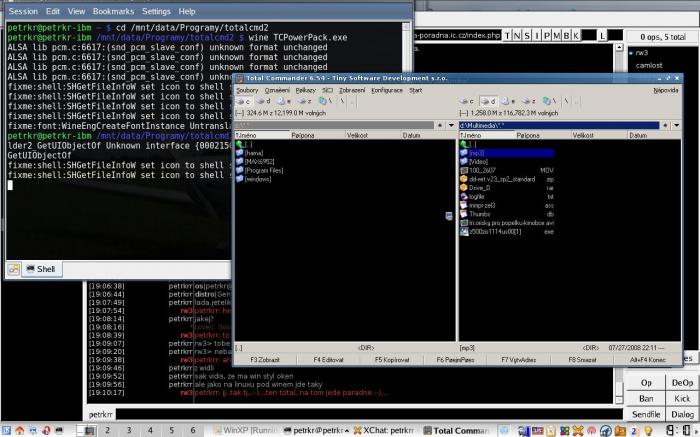The image size is (700, 437).
Task: Toggle XChat channel mode P
Action: click(x=547, y=36)
